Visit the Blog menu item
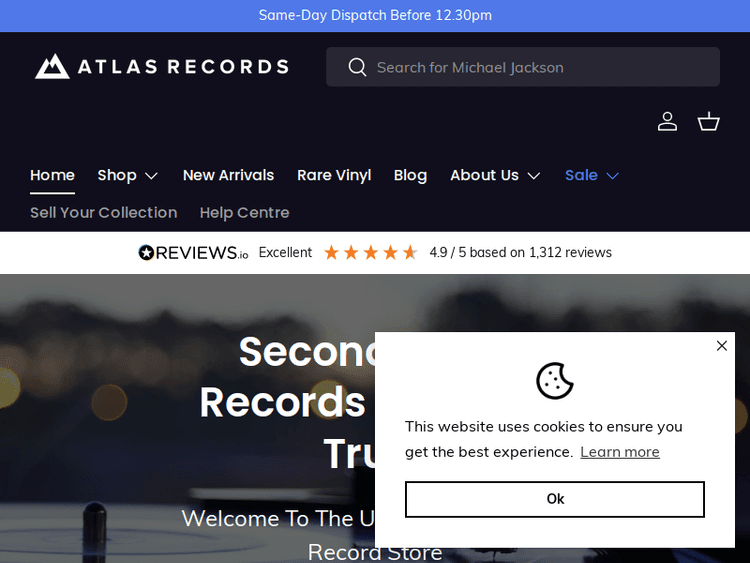Screen dimensions: 750x563 410,175
